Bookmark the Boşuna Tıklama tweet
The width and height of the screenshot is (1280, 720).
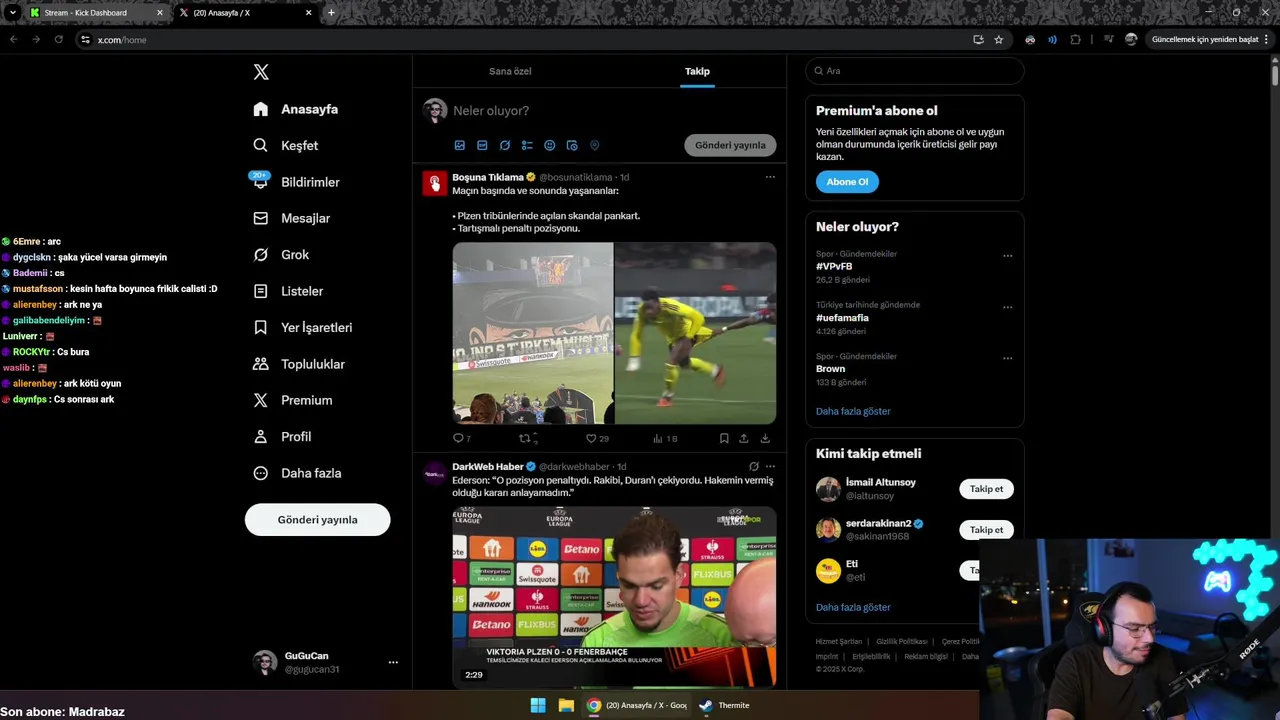pos(724,438)
